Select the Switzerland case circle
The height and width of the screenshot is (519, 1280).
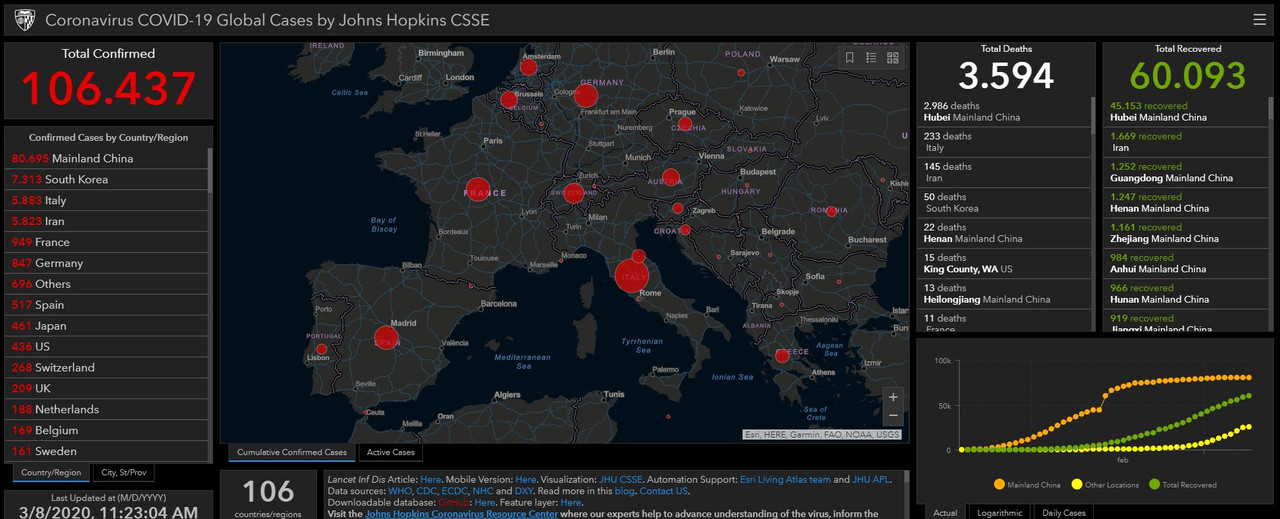pyautogui.click(x=573, y=193)
